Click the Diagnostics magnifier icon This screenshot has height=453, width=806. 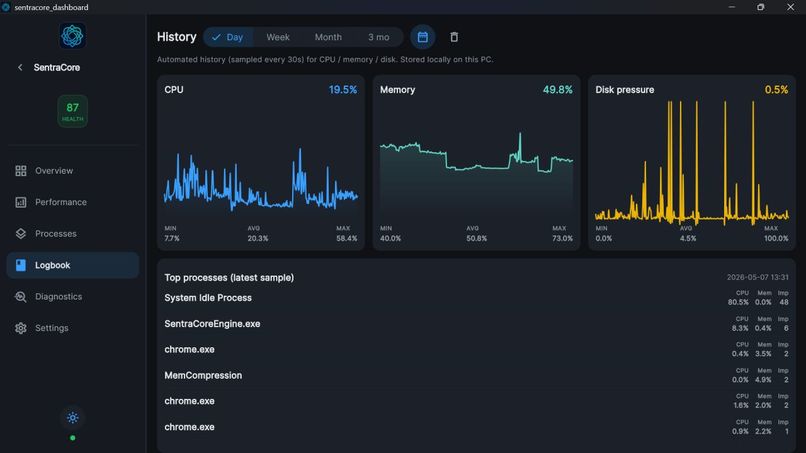point(21,297)
